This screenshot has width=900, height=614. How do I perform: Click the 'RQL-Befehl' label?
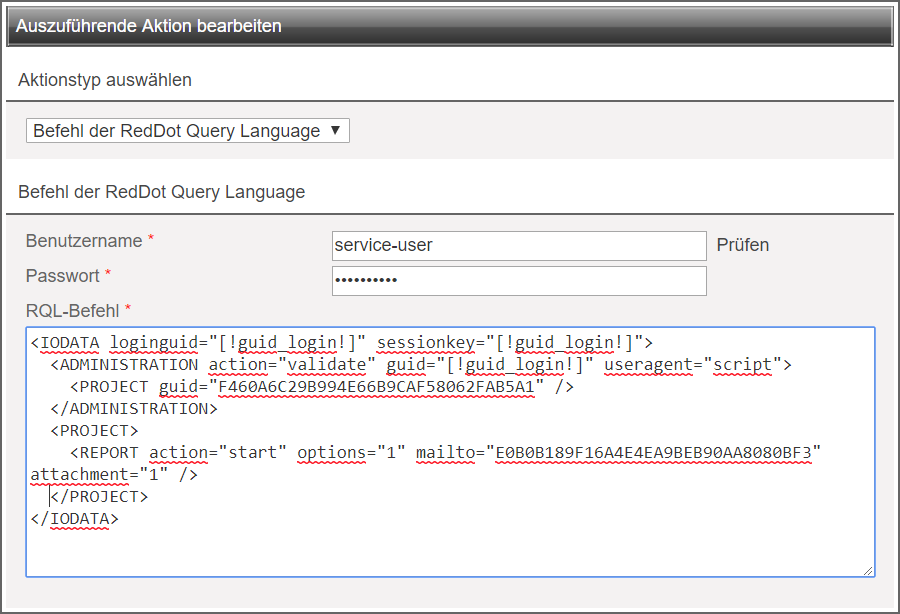pyautogui.click(x=72, y=311)
